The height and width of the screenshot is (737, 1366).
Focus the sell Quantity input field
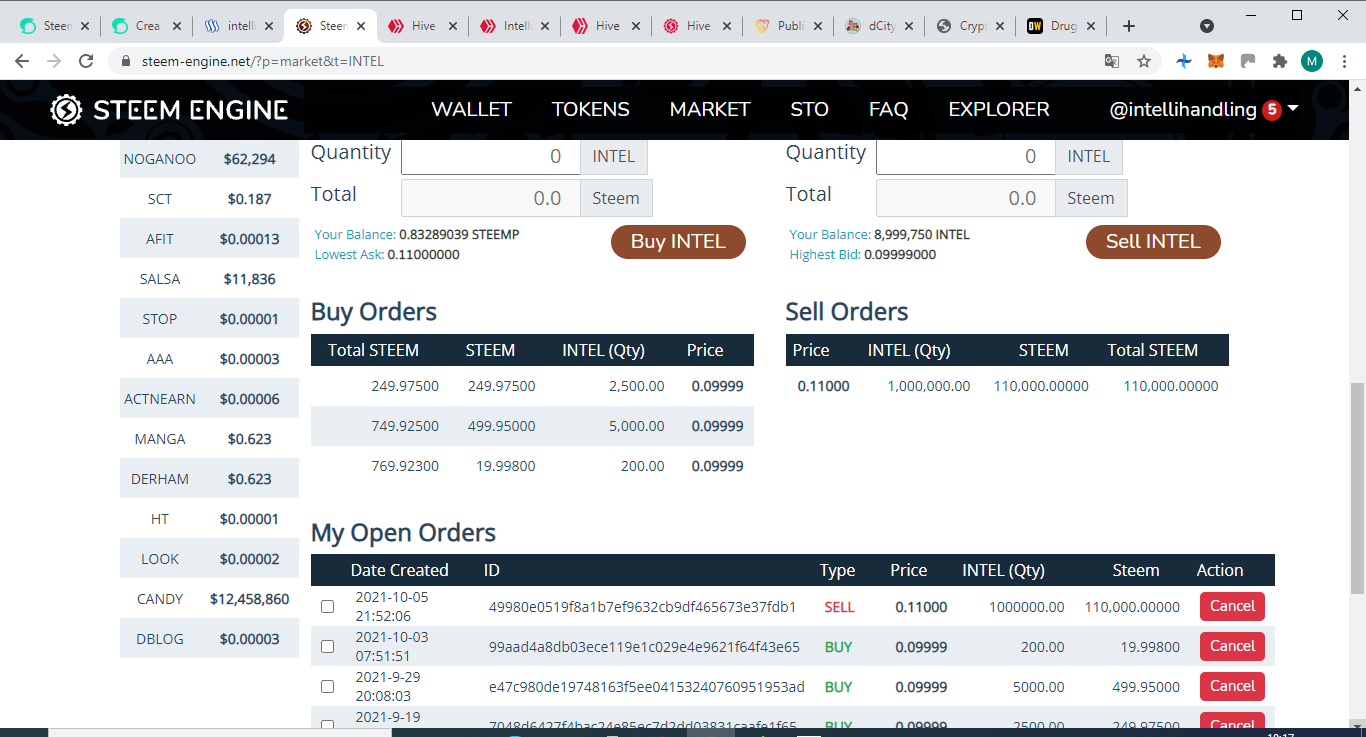tap(965, 157)
